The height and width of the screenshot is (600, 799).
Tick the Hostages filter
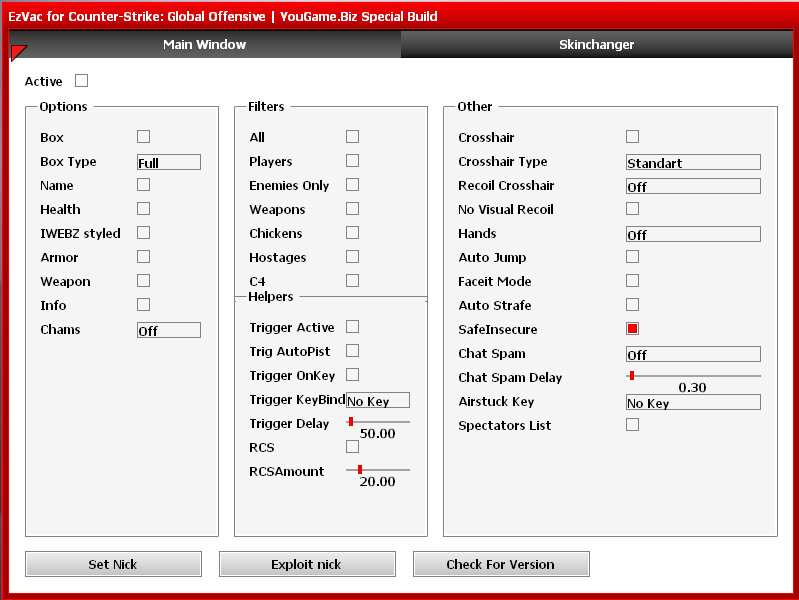(x=353, y=256)
